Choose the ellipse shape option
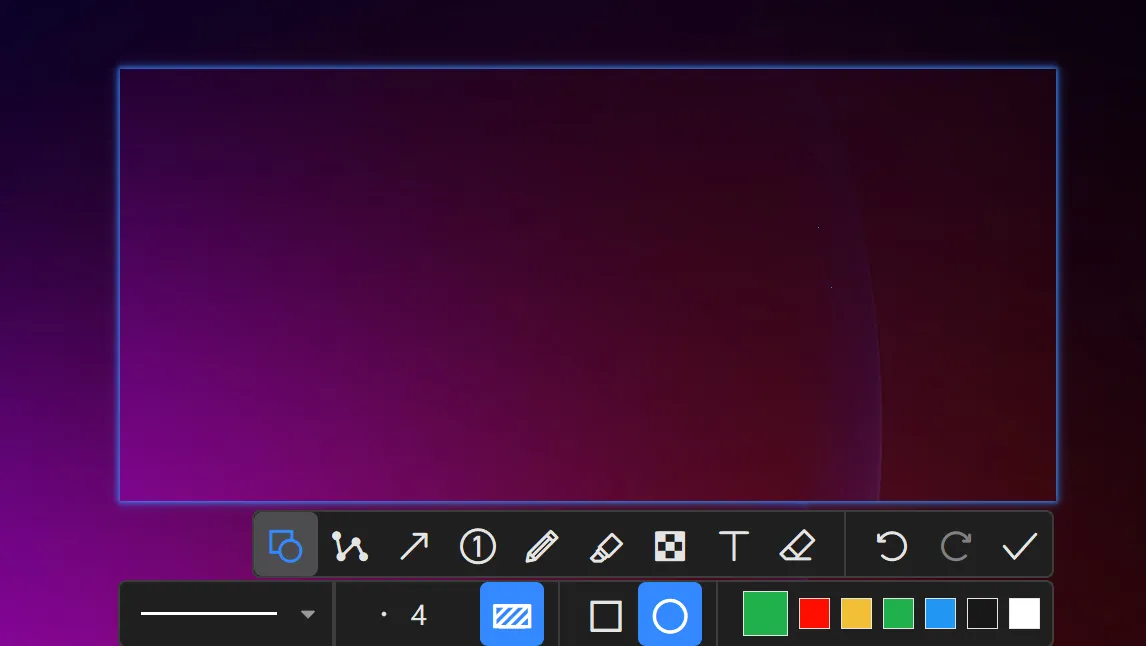 coord(670,615)
